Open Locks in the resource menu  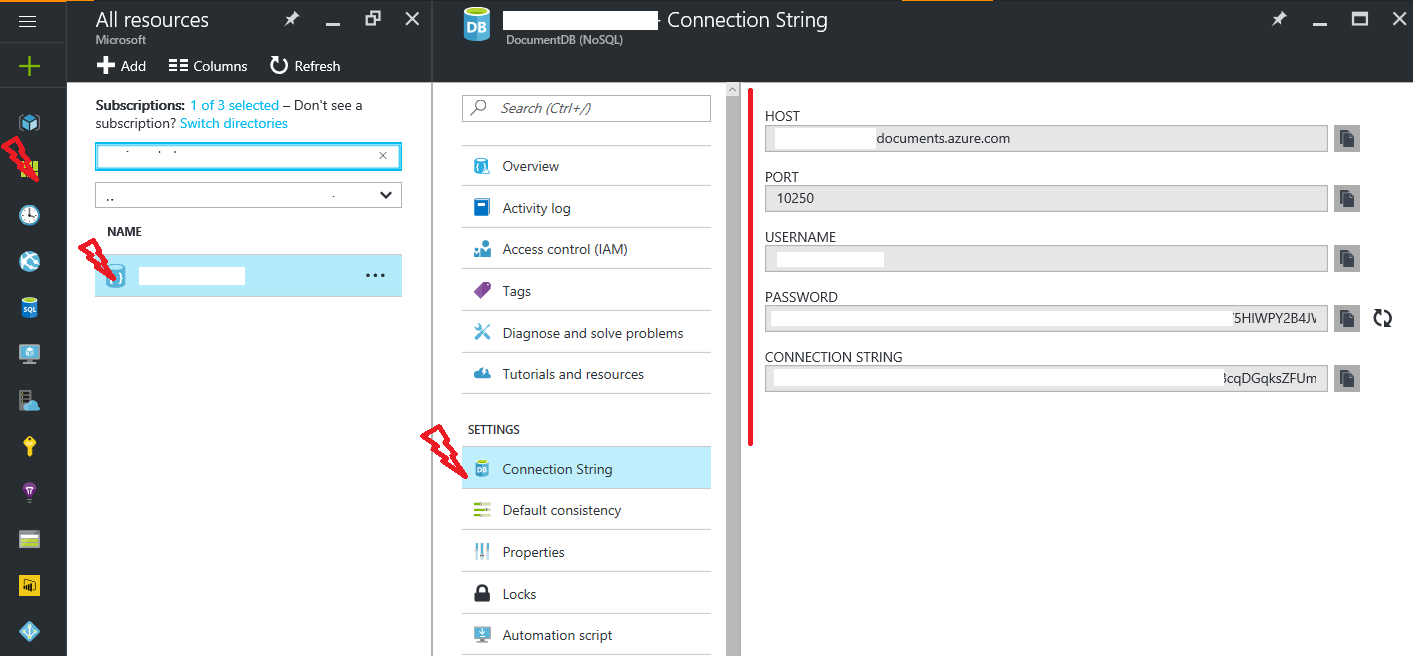coord(586,594)
